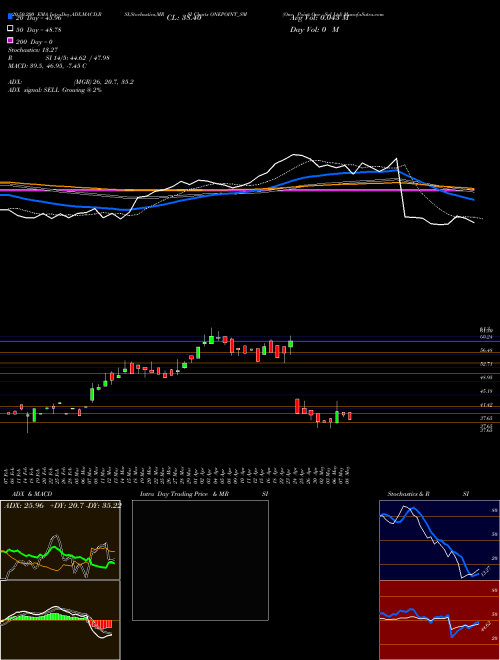Click the 'Avg Vol: 0.043 M' readout
500x660 pixels.
(319, 18)
